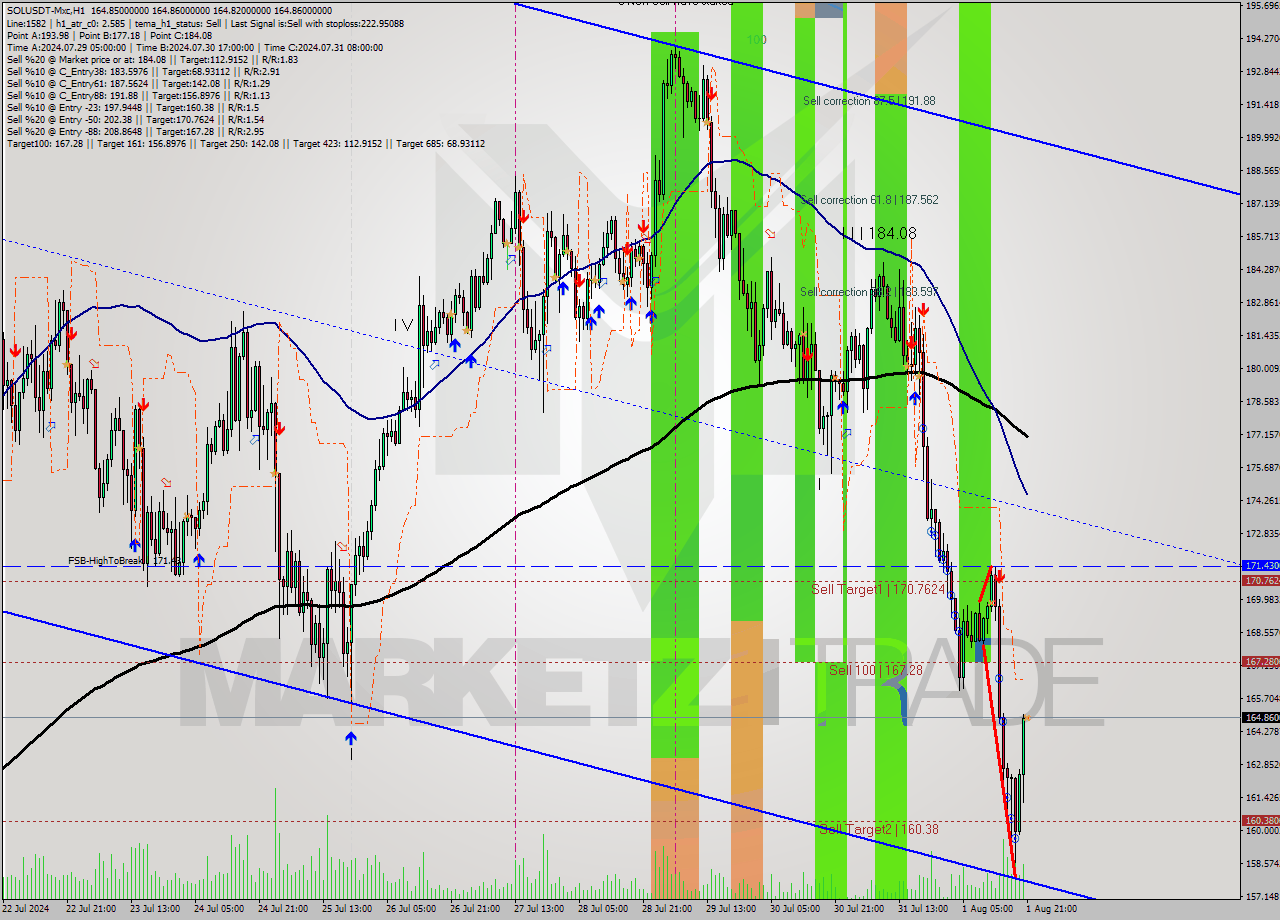Click the 194.270 value on price axis

point(1261,39)
